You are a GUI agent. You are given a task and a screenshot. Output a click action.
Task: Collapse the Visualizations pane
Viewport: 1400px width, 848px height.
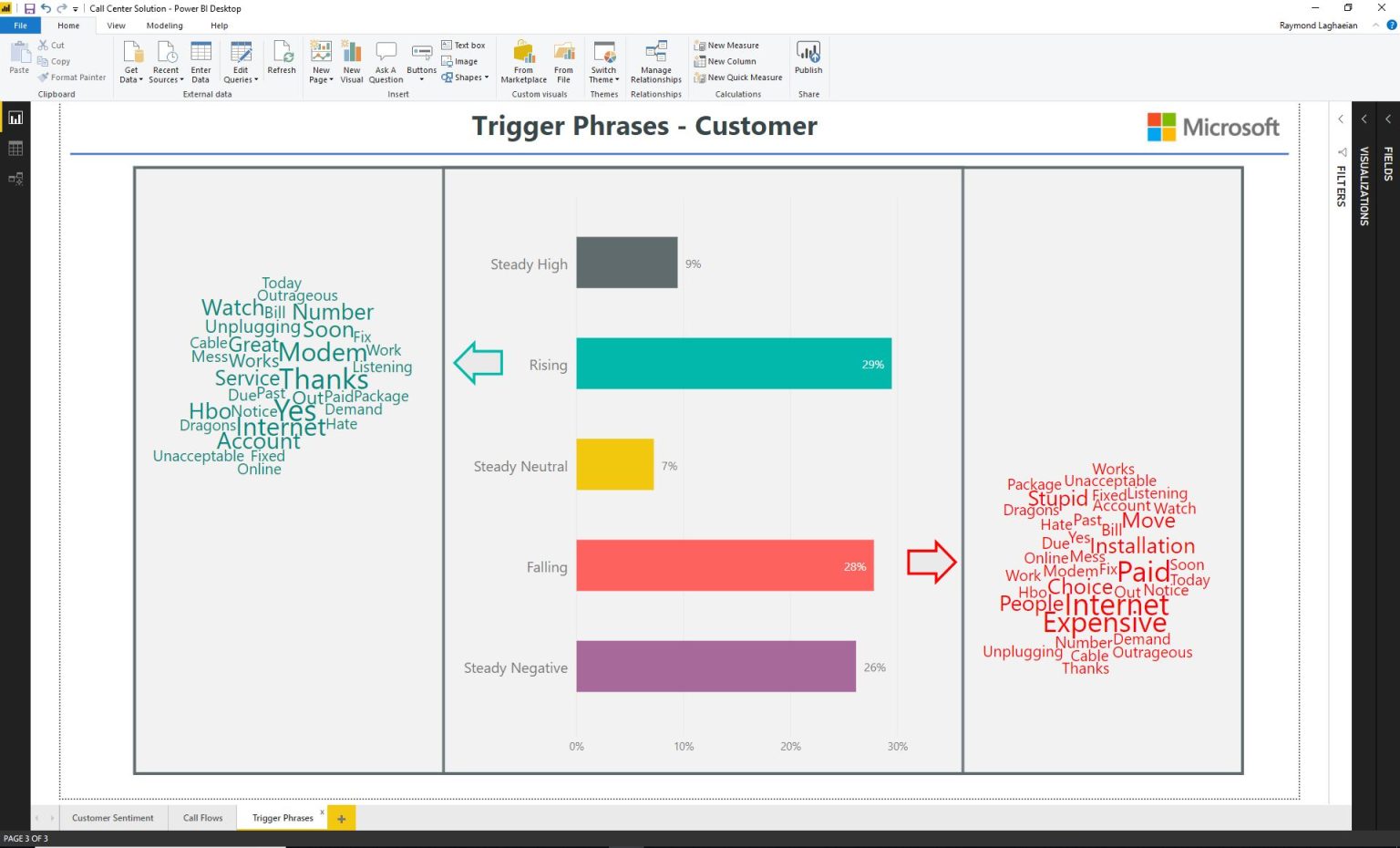pyautogui.click(x=1364, y=119)
